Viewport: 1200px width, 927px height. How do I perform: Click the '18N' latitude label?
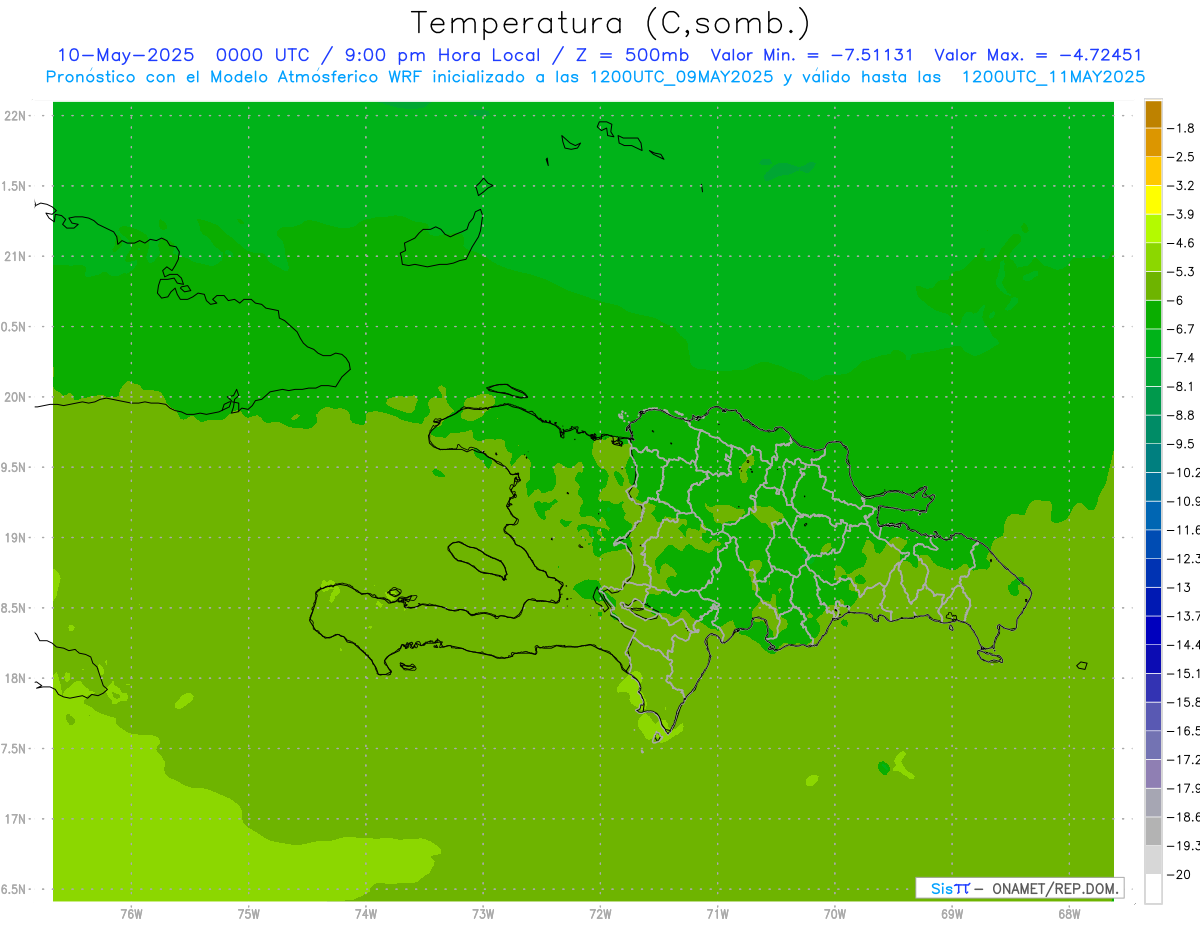pos(16,679)
